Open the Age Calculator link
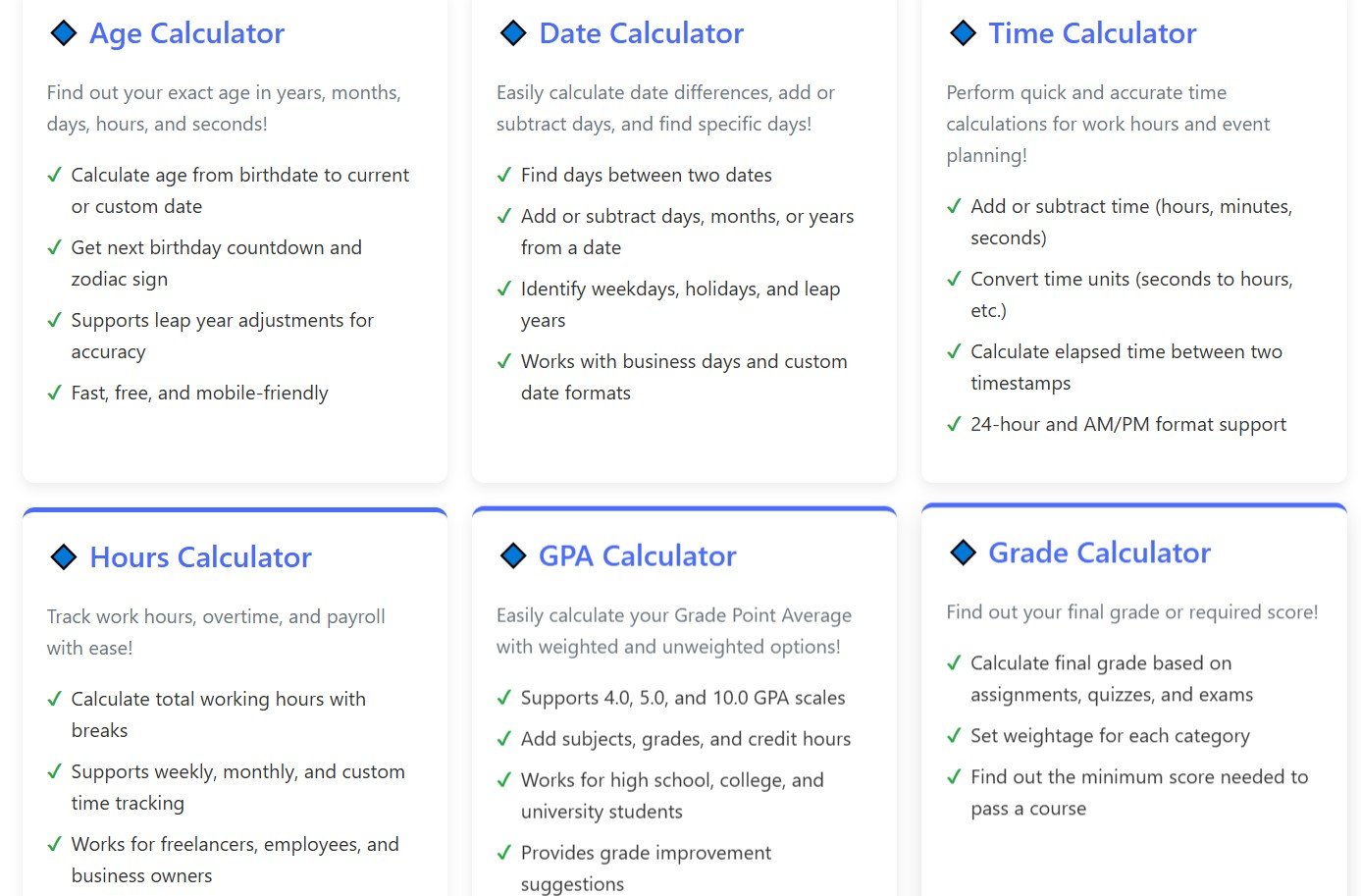 186,33
